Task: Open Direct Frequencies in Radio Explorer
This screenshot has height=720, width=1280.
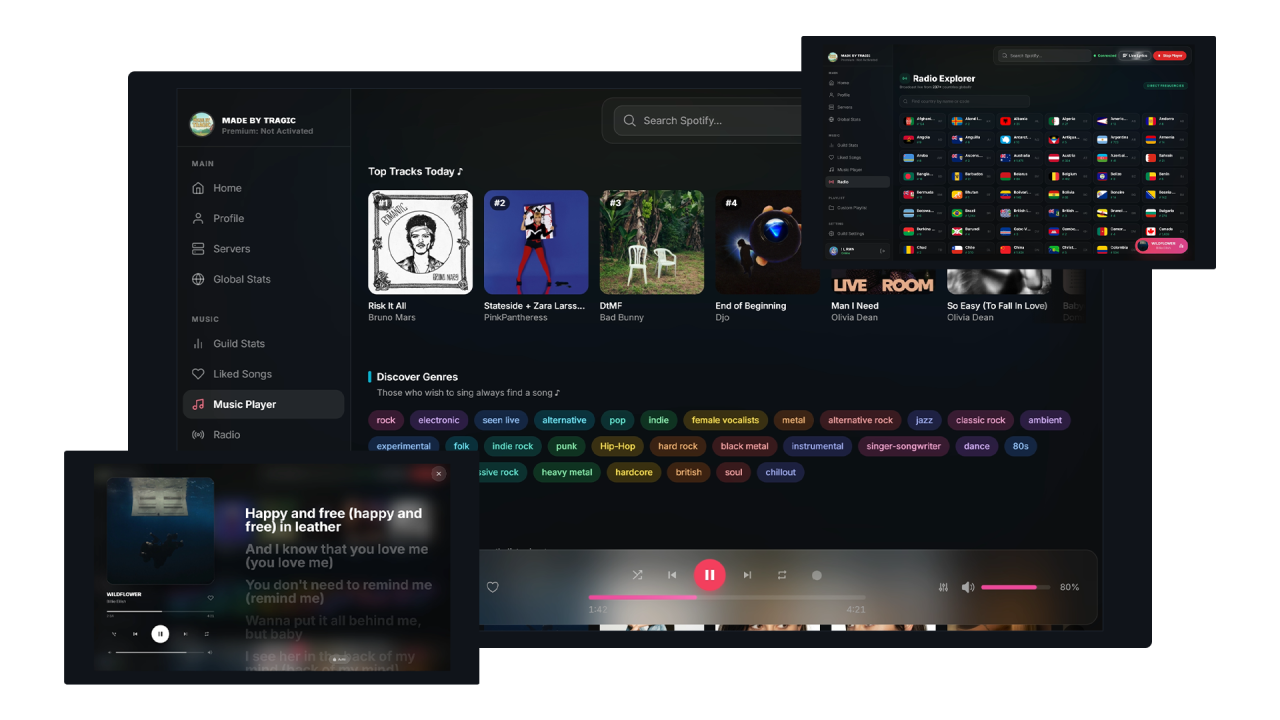Action: point(1165,86)
